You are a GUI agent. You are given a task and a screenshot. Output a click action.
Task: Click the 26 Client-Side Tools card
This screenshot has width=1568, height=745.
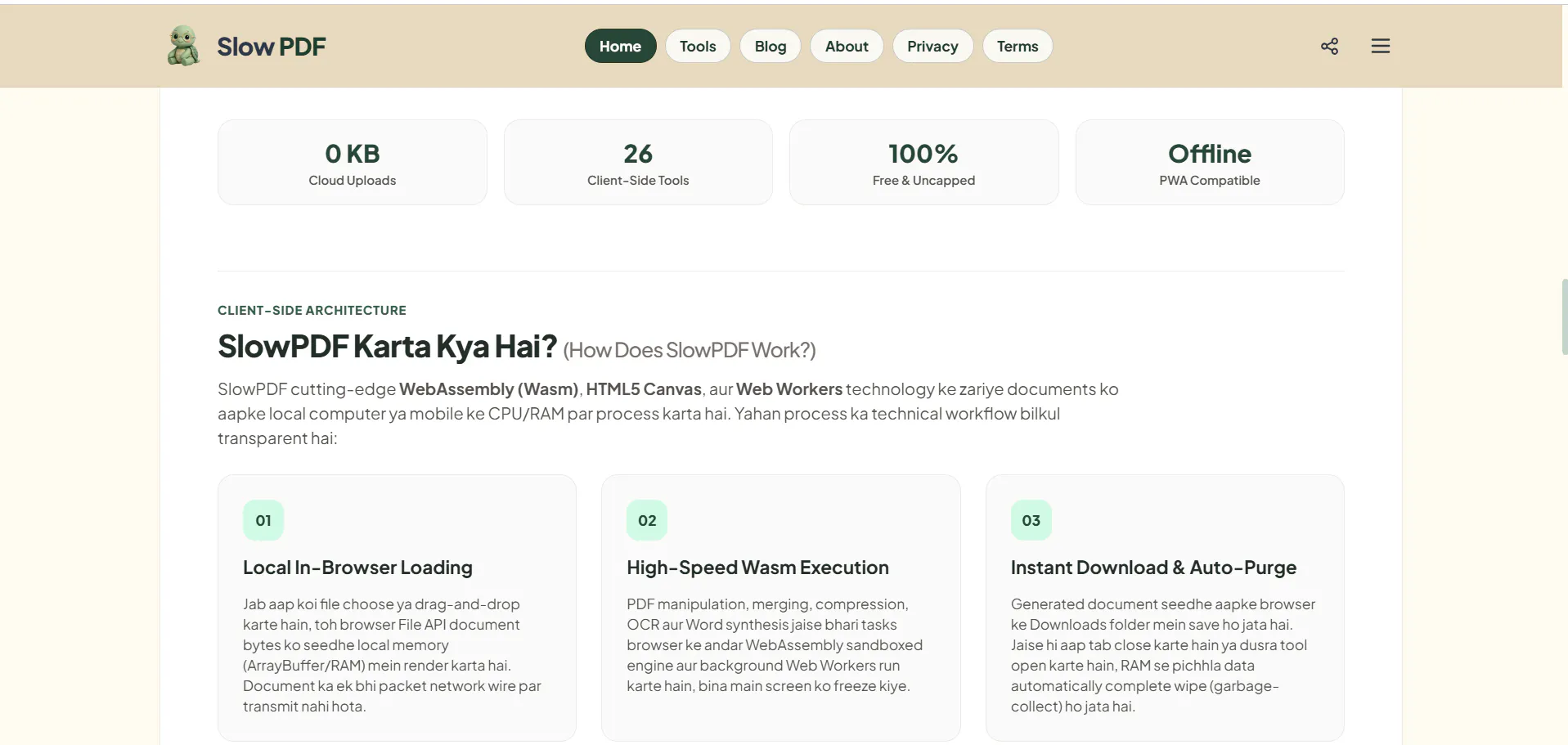click(638, 162)
